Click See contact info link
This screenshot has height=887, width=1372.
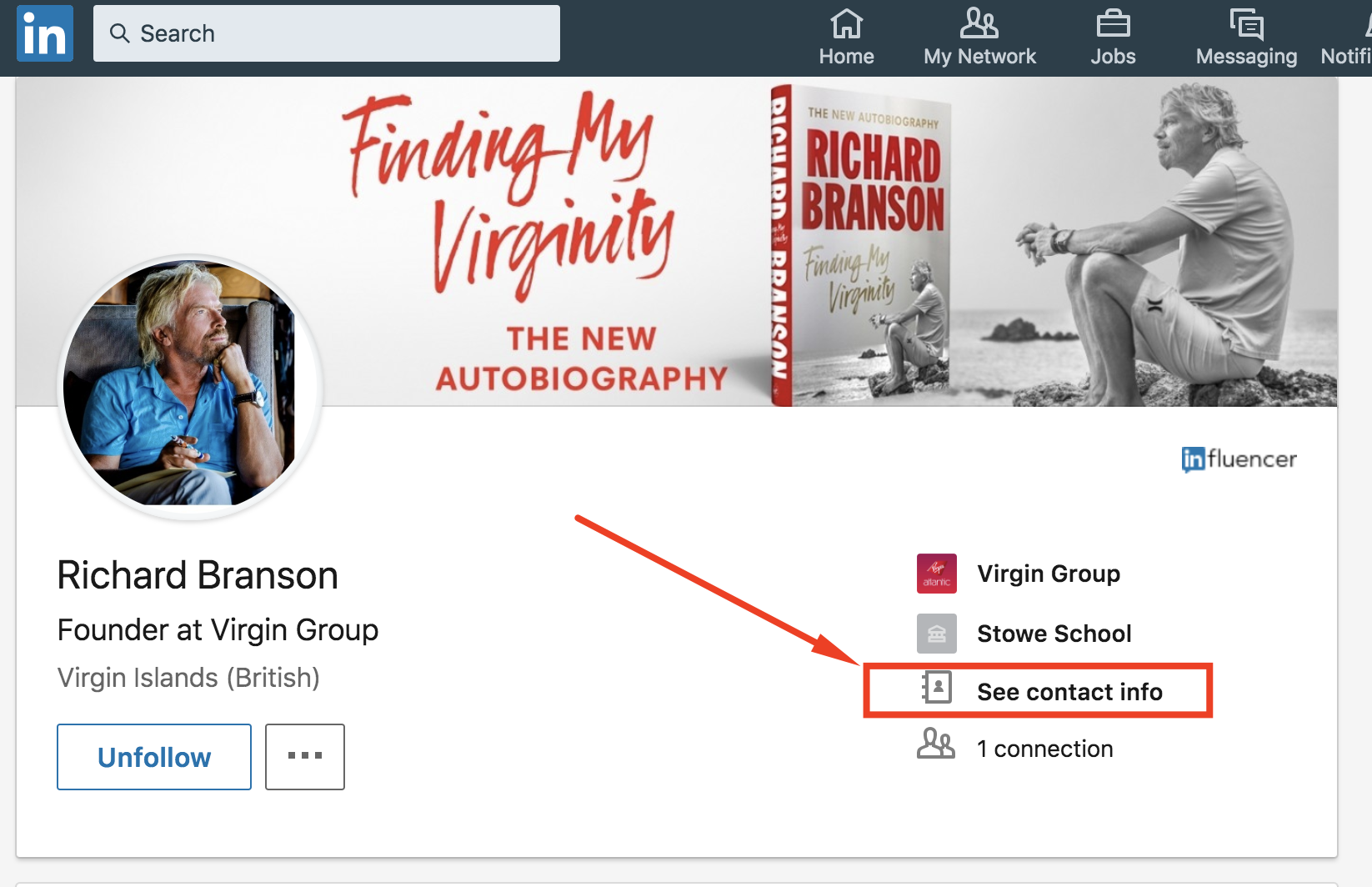pos(1069,692)
